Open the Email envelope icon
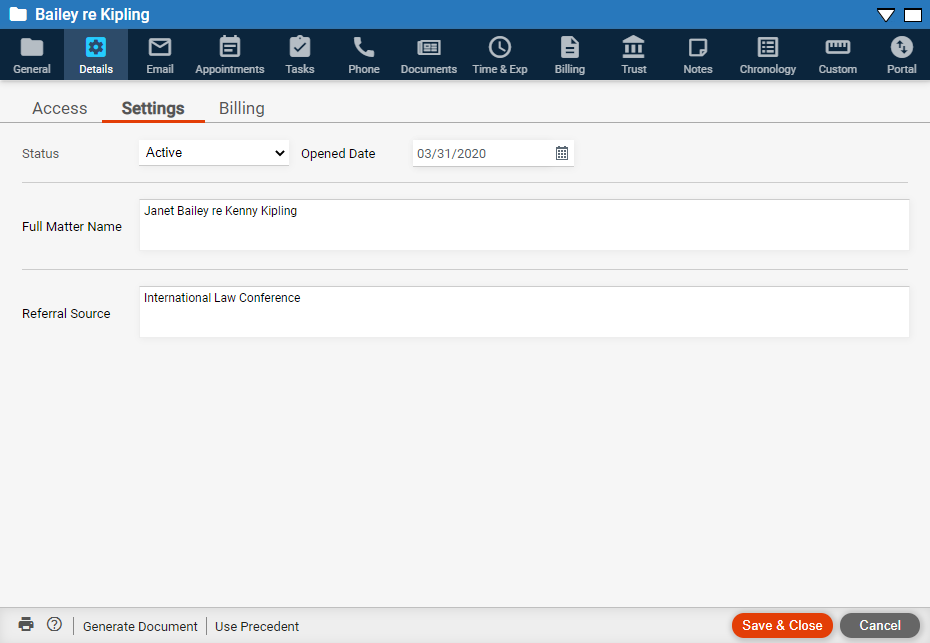 (160, 47)
